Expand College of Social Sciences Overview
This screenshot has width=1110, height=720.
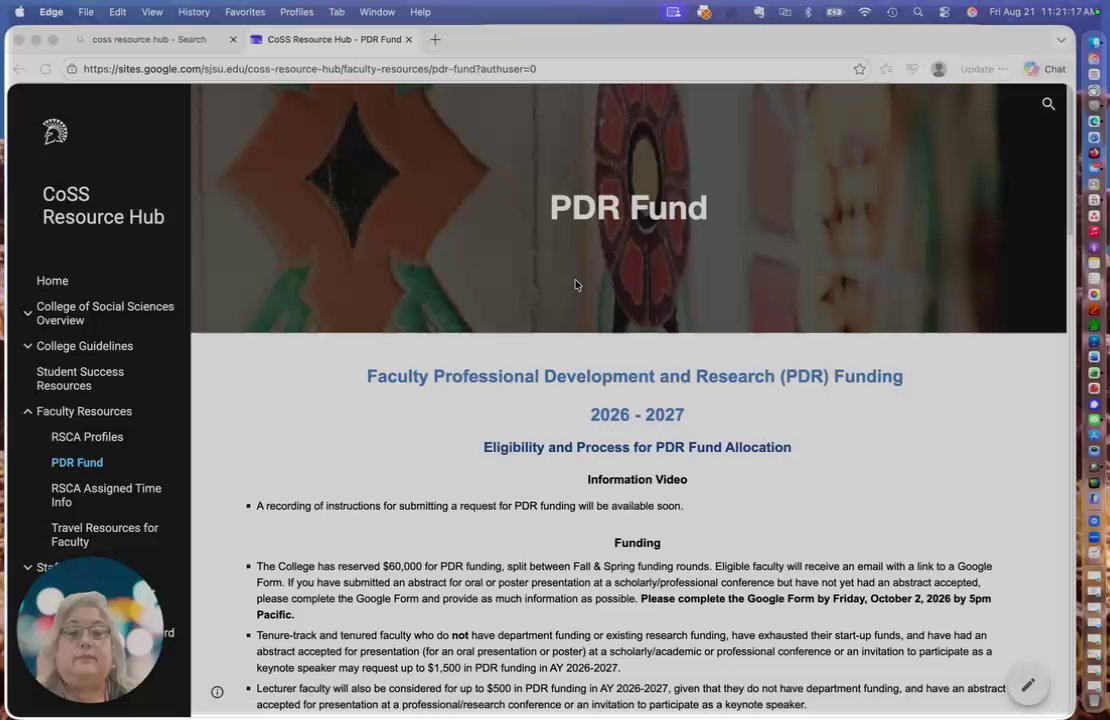click(28, 313)
